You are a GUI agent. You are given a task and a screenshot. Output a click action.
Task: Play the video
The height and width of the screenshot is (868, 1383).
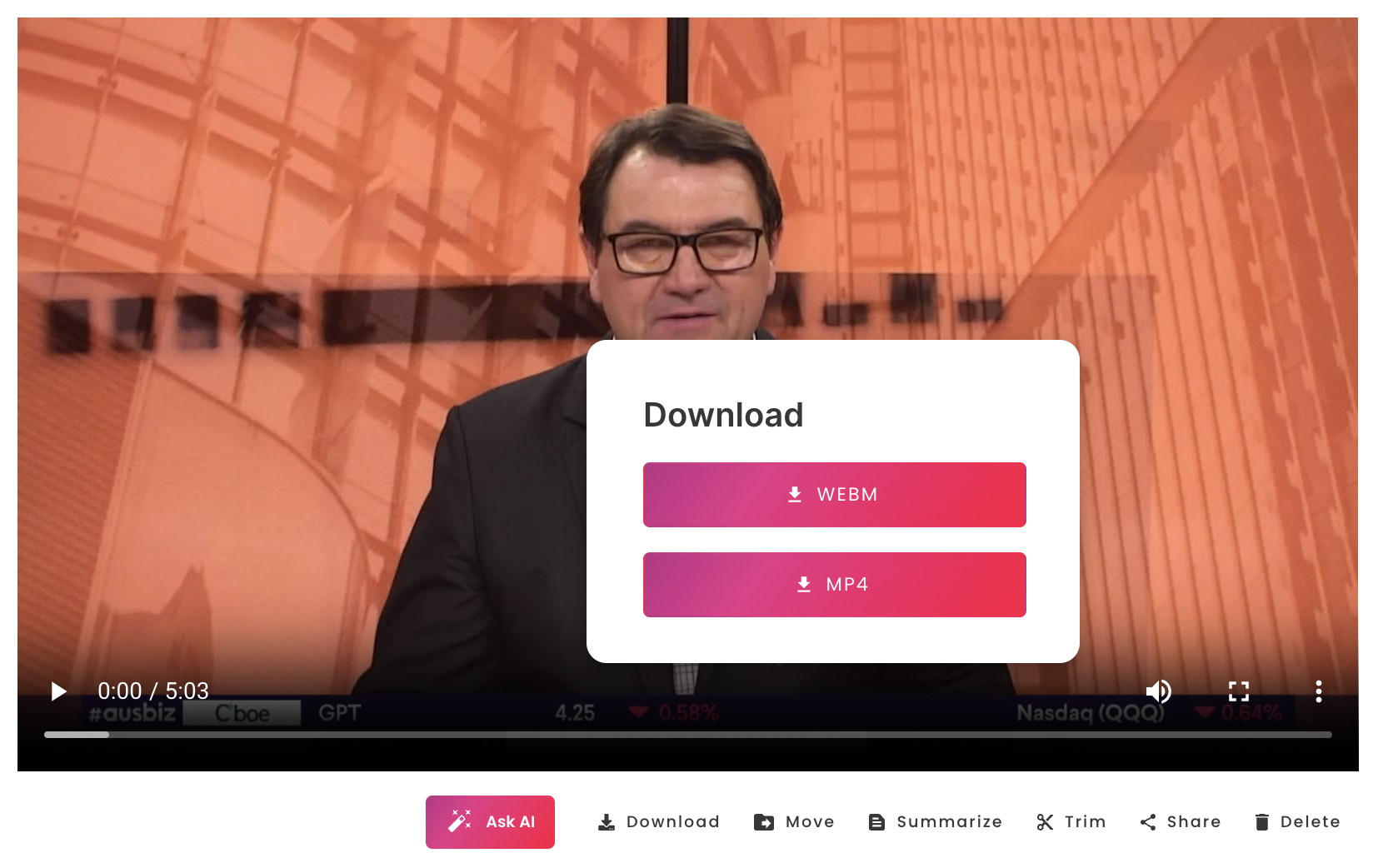tap(58, 691)
